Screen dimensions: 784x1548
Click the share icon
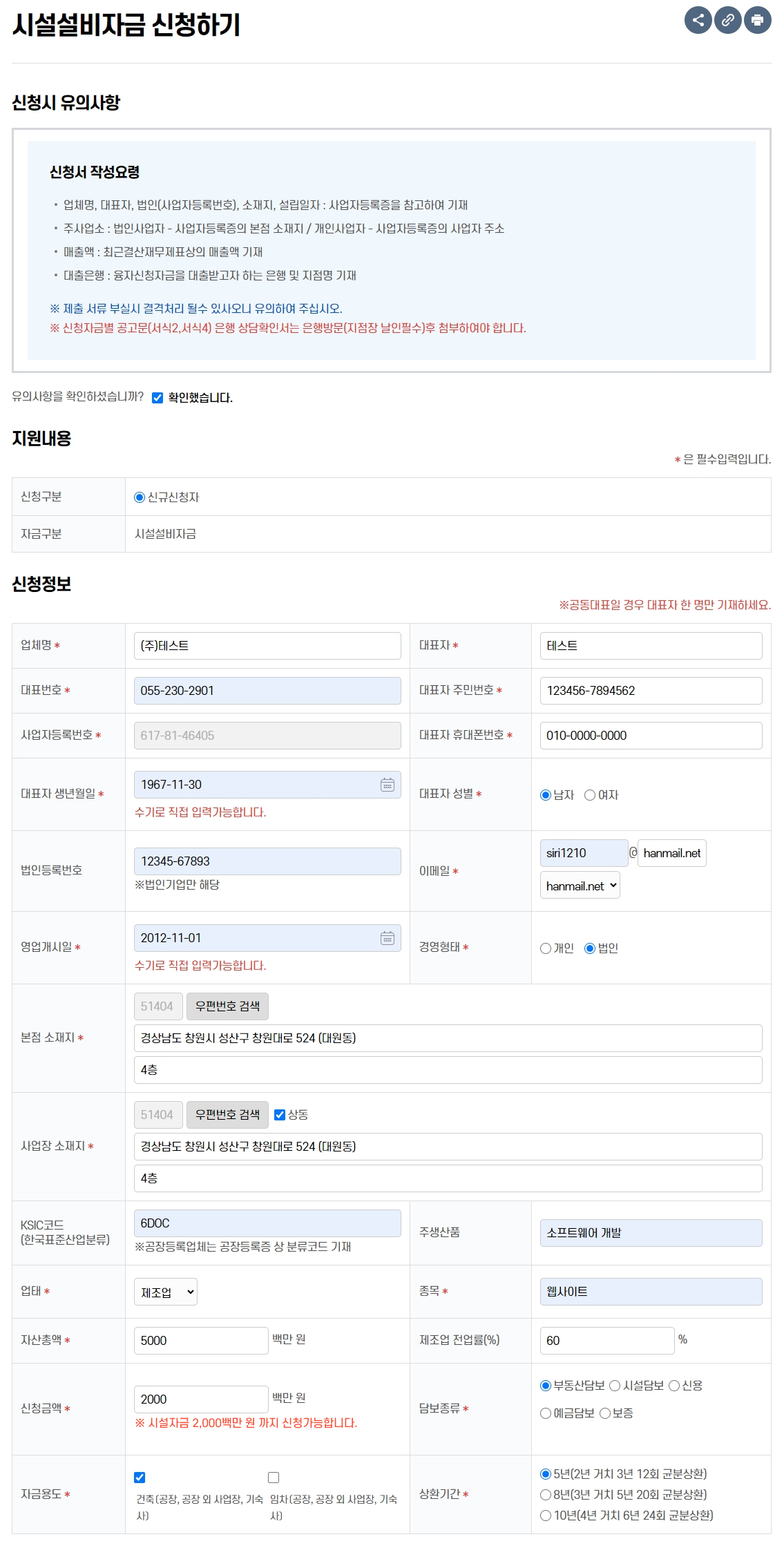(698, 20)
